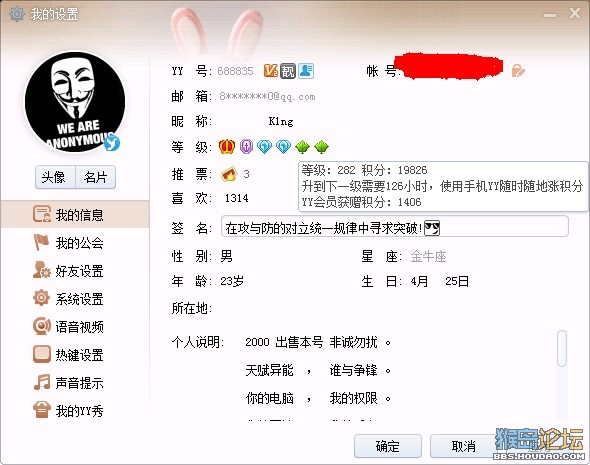This screenshot has height=465, width=590.
Task: Click the orange edit account icon
Action: pos(518,70)
